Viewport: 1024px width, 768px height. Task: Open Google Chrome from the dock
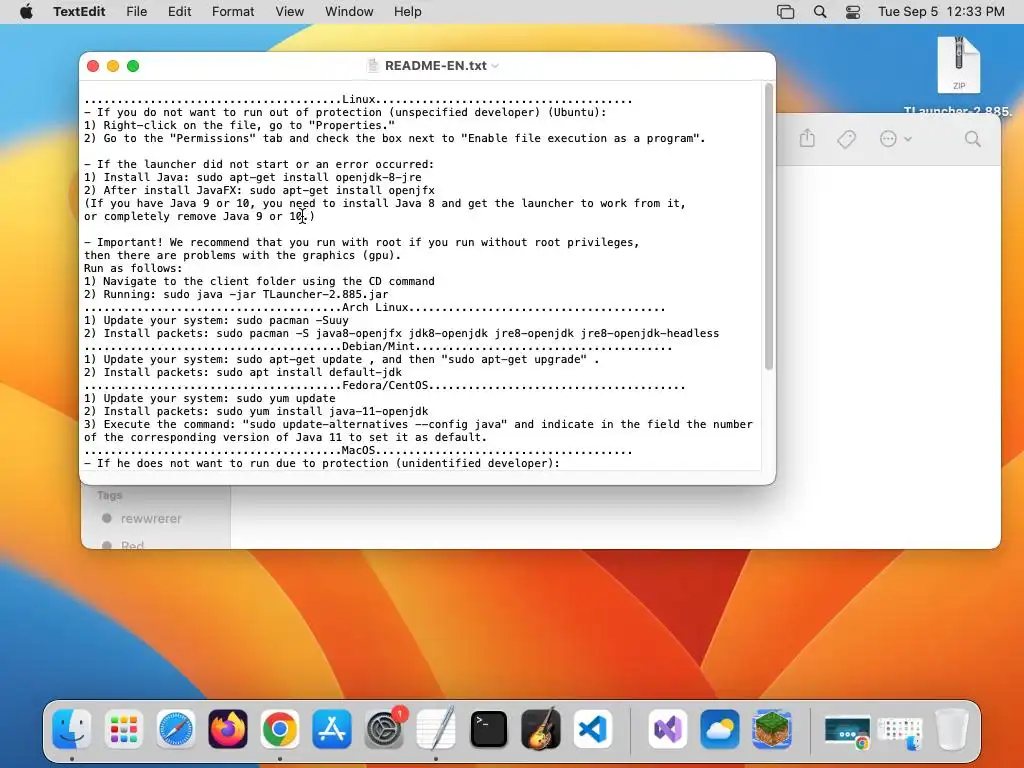coord(280,729)
